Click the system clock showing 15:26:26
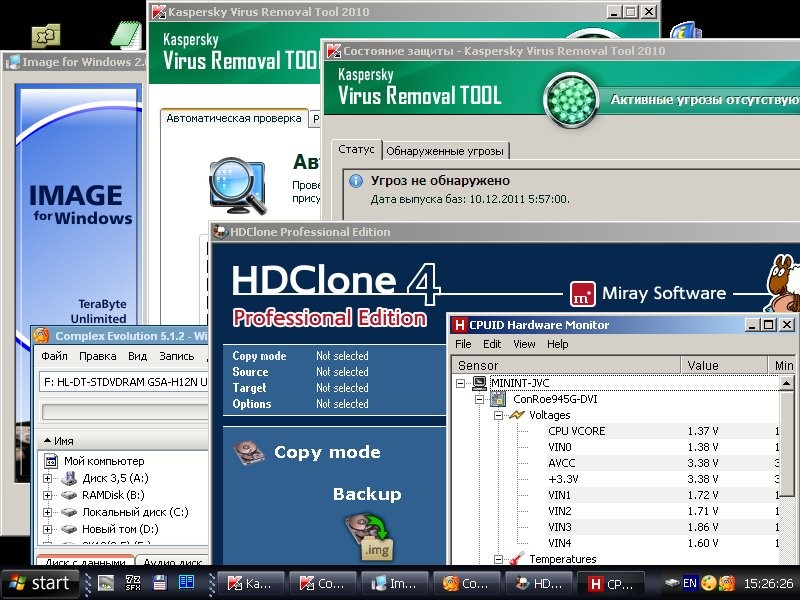 (x=768, y=583)
